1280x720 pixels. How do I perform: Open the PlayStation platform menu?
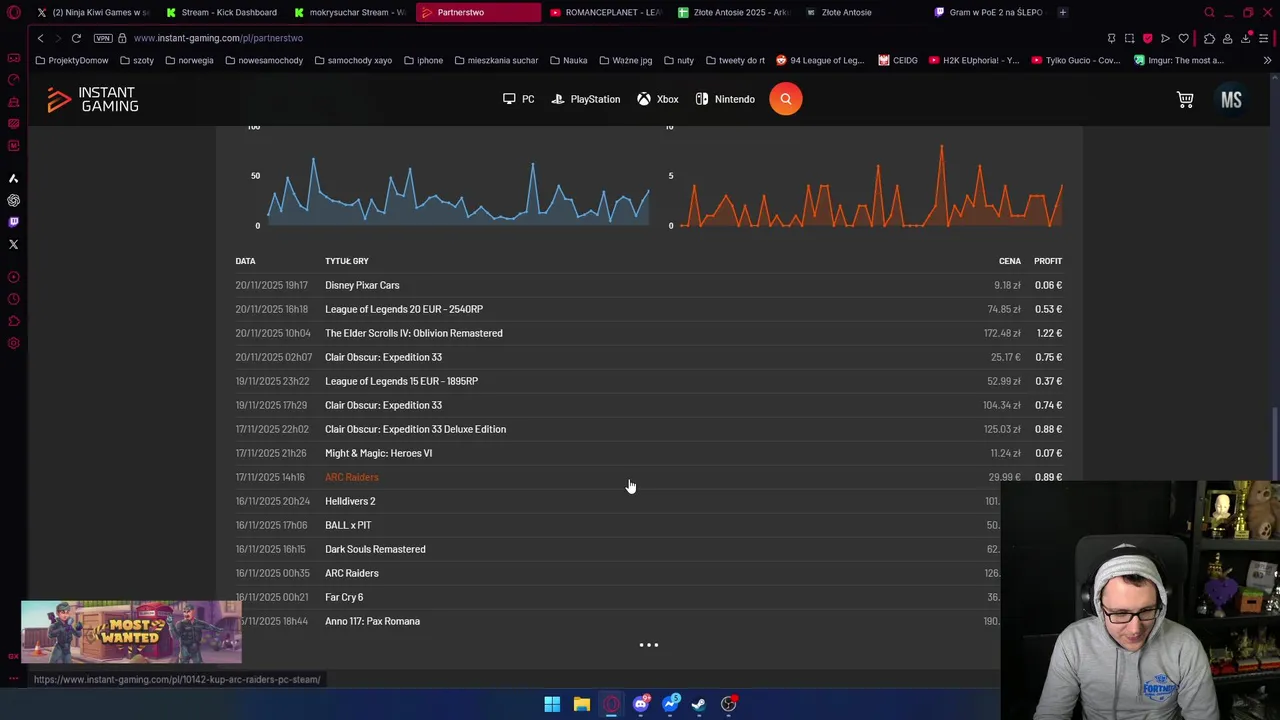(586, 99)
